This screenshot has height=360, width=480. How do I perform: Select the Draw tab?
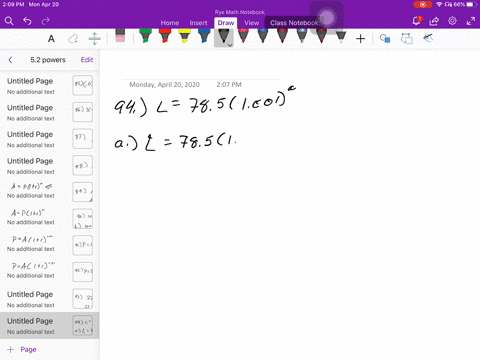tap(226, 23)
